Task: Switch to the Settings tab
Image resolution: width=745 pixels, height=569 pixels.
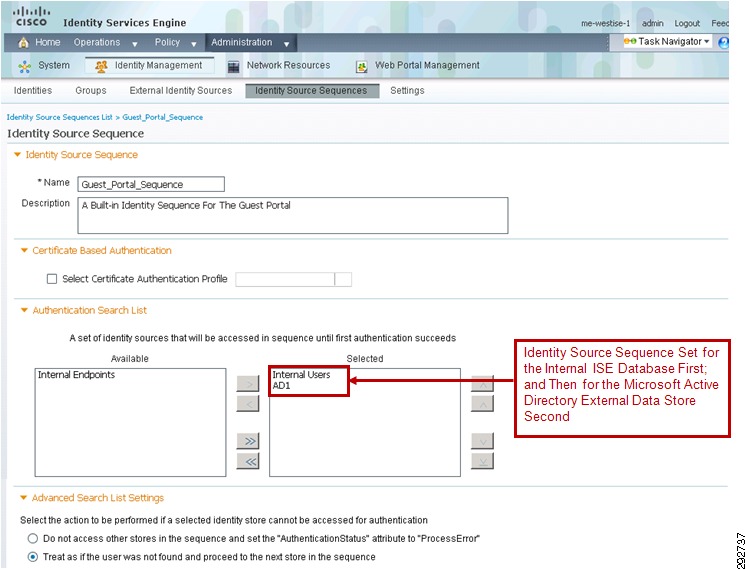Action: coord(407,91)
